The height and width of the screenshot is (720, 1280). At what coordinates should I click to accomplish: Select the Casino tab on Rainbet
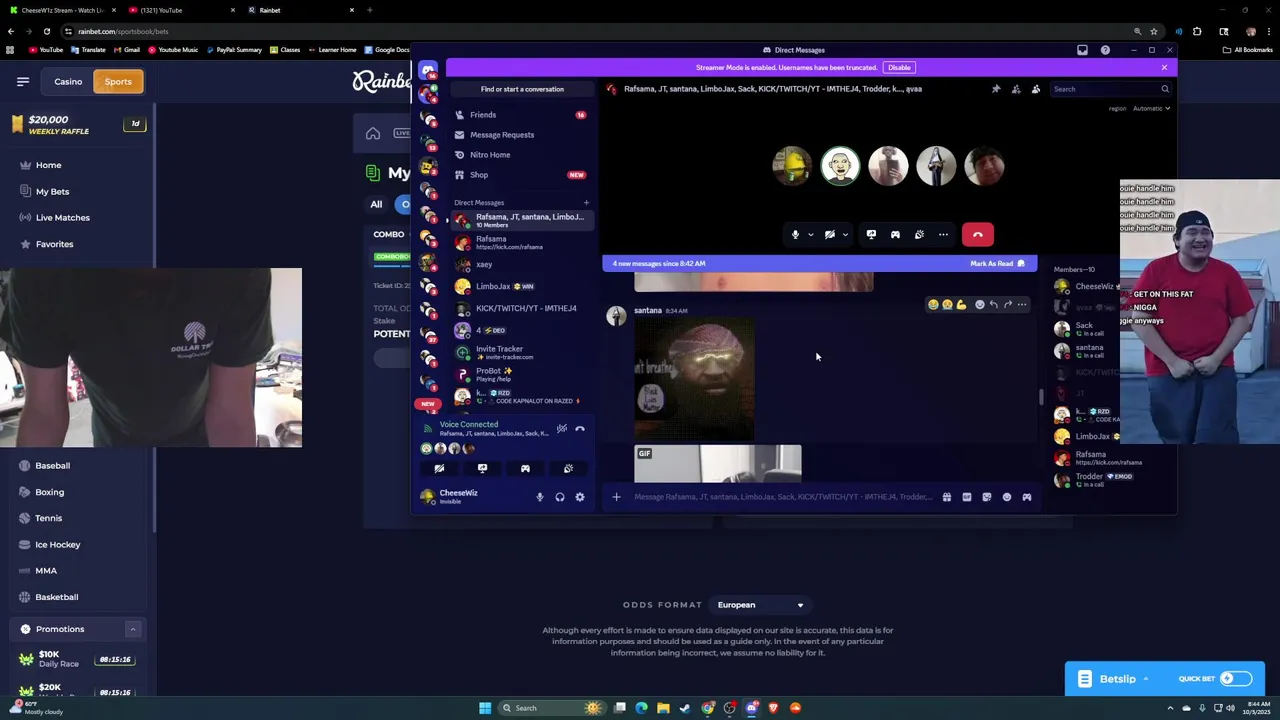(68, 82)
